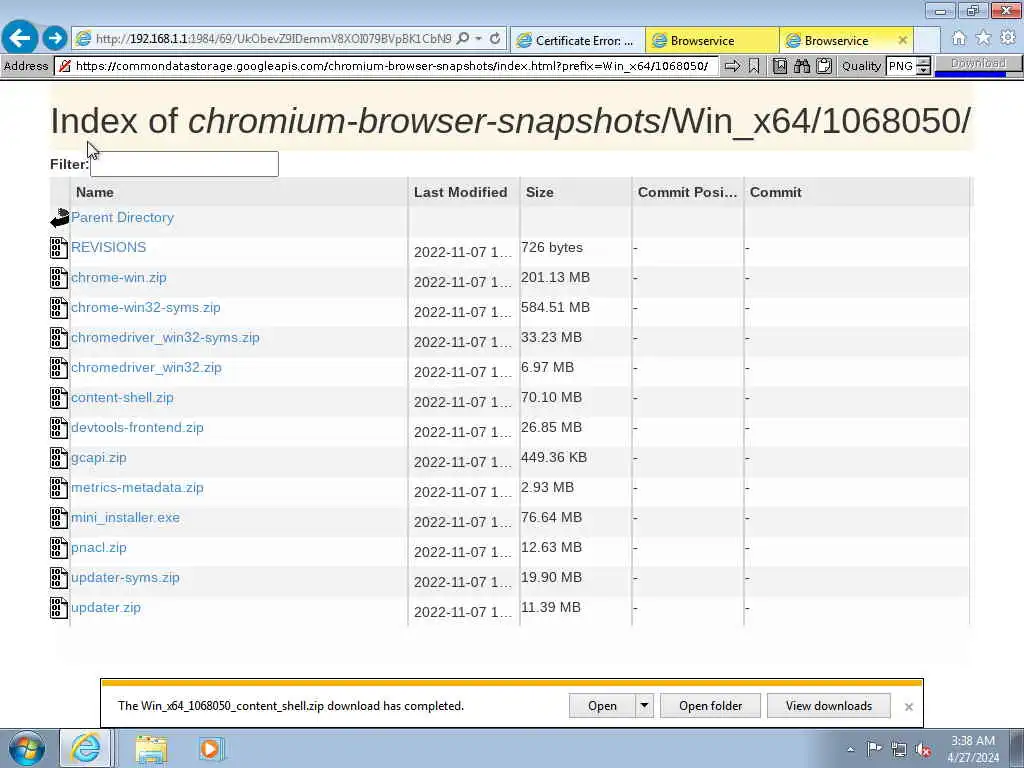Open the Parent Directory link

[x=122, y=217]
